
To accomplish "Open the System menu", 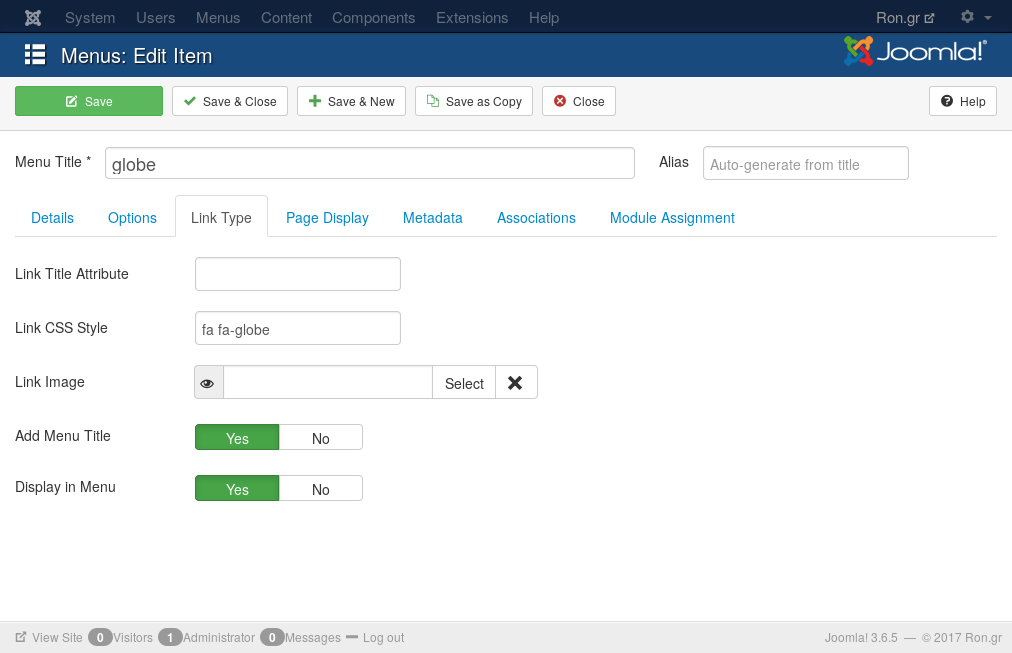I will pos(90,17).
